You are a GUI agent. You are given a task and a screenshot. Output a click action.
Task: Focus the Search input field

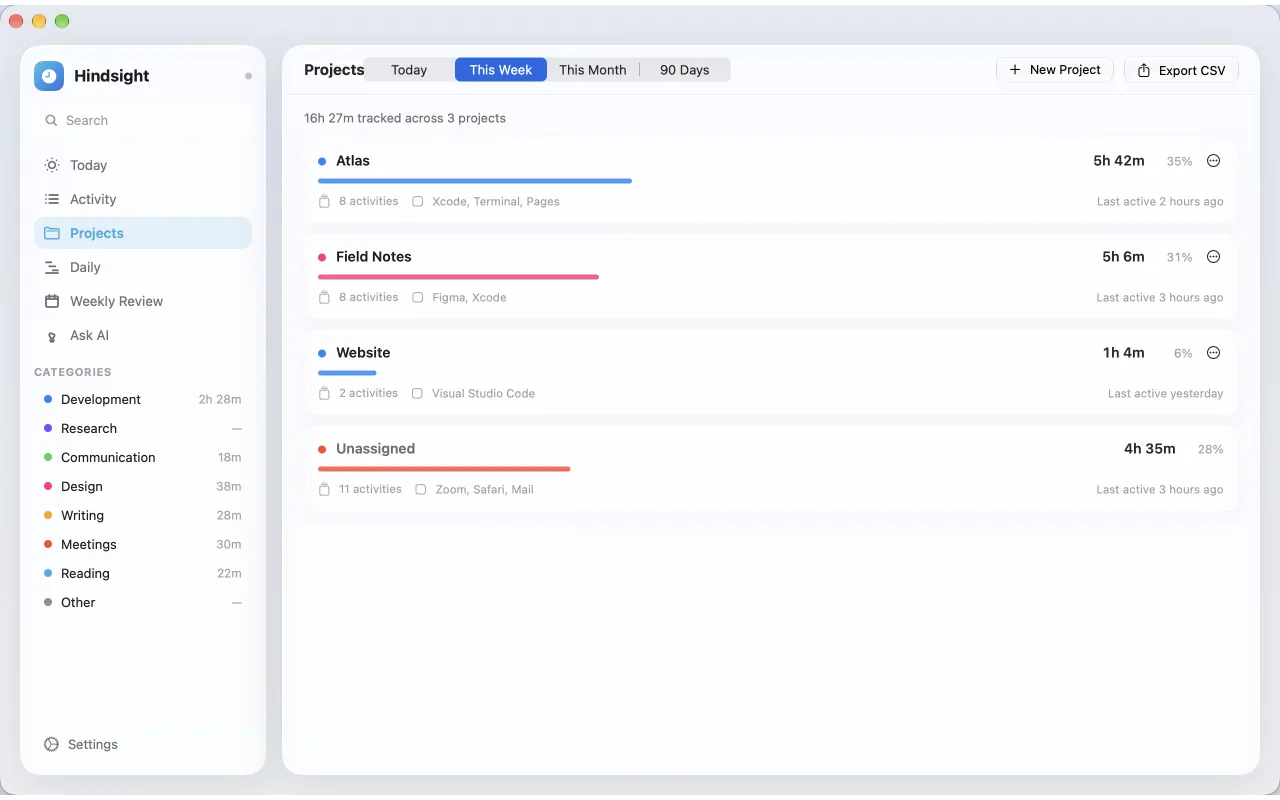tap(143, 120)
